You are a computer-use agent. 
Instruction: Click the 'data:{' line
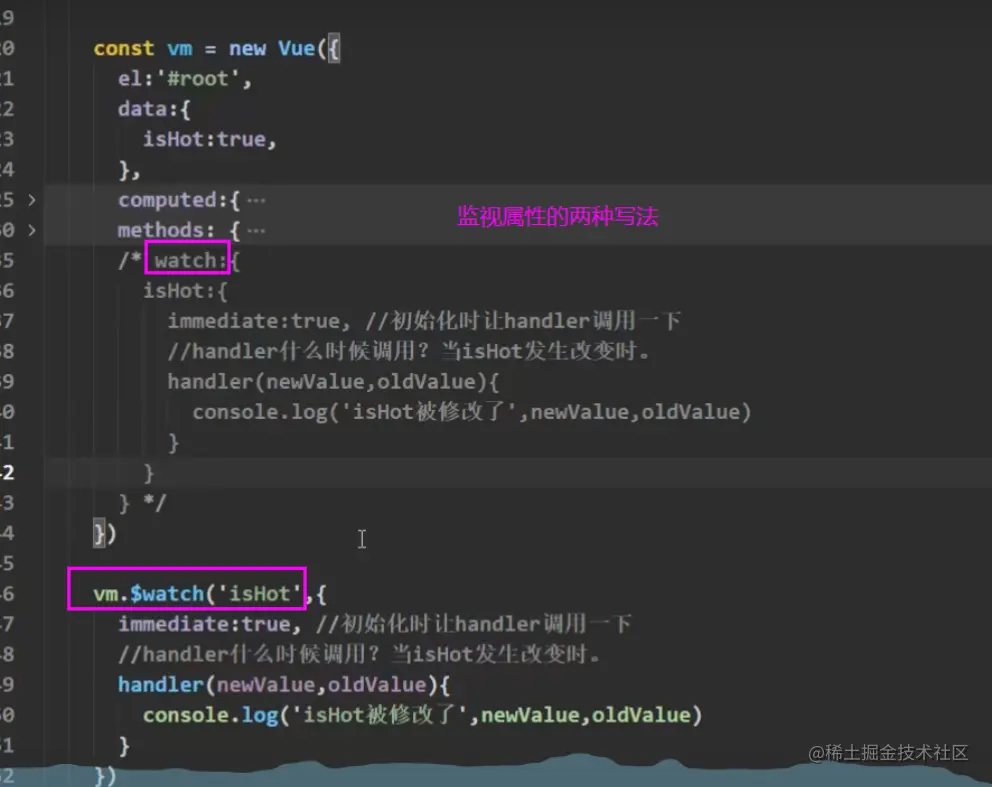point(154,110)
